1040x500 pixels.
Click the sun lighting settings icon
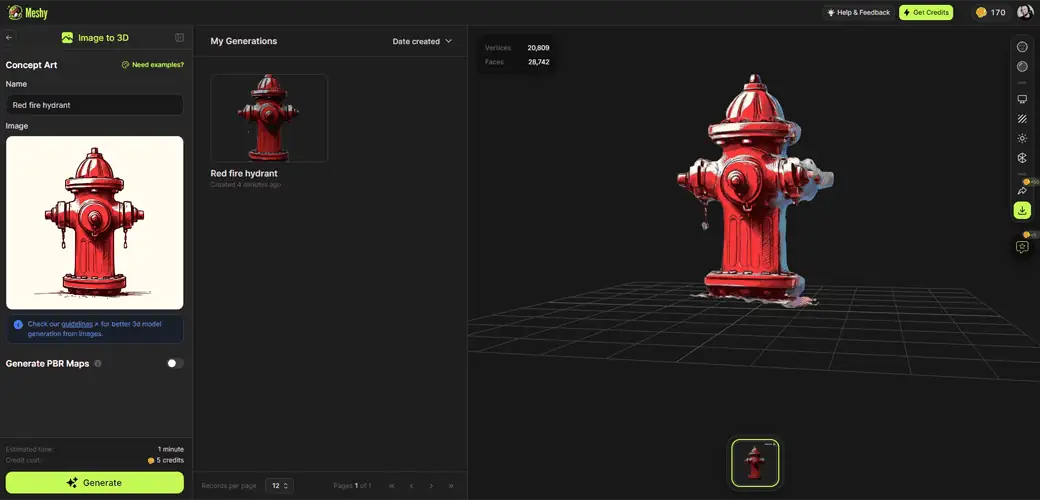coord(1022,138)
